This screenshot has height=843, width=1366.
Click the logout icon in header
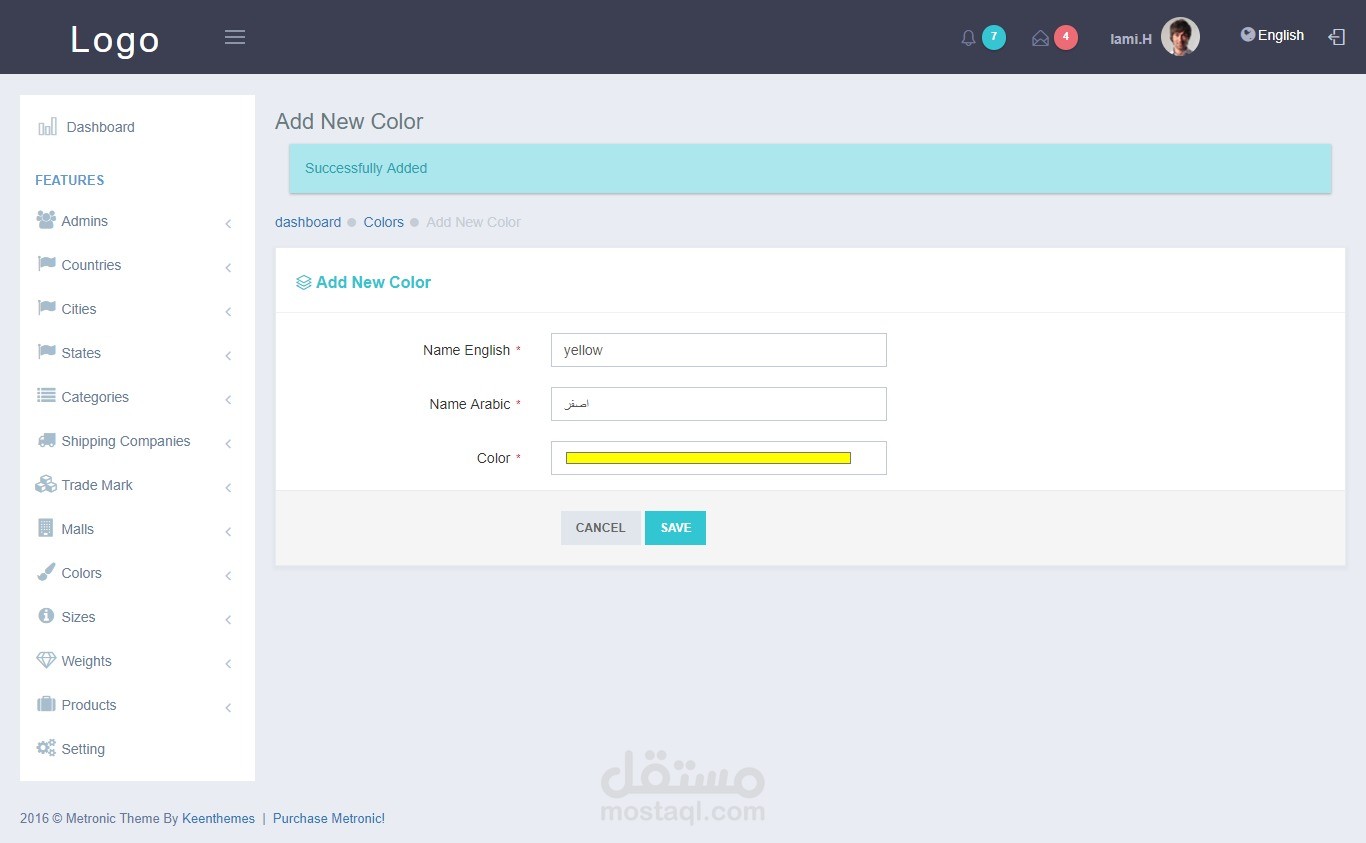tap(1336, 37)
